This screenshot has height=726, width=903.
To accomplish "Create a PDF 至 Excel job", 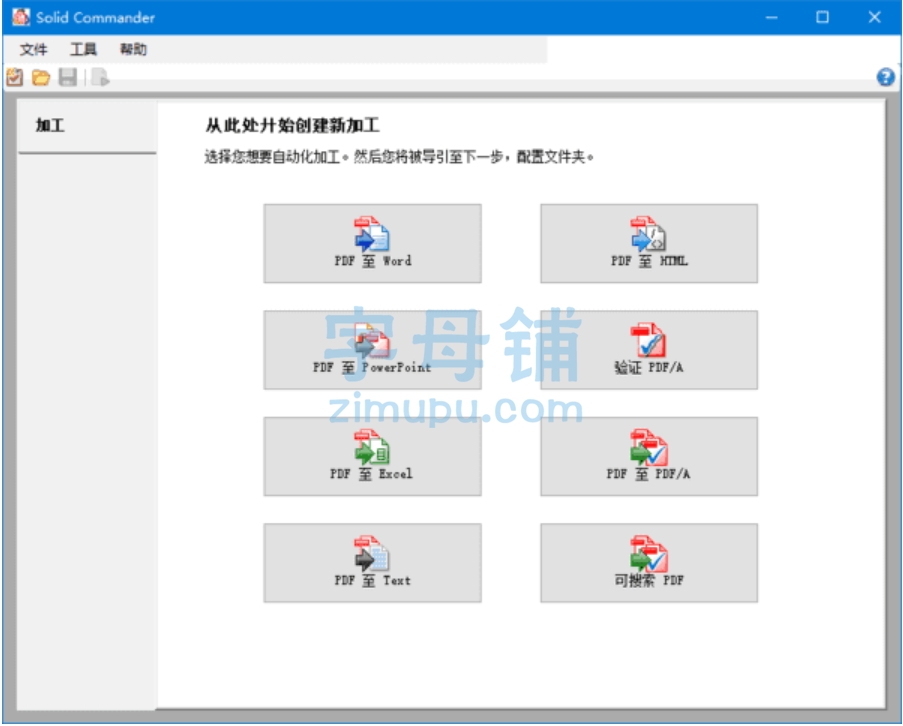I will [373, 457].
